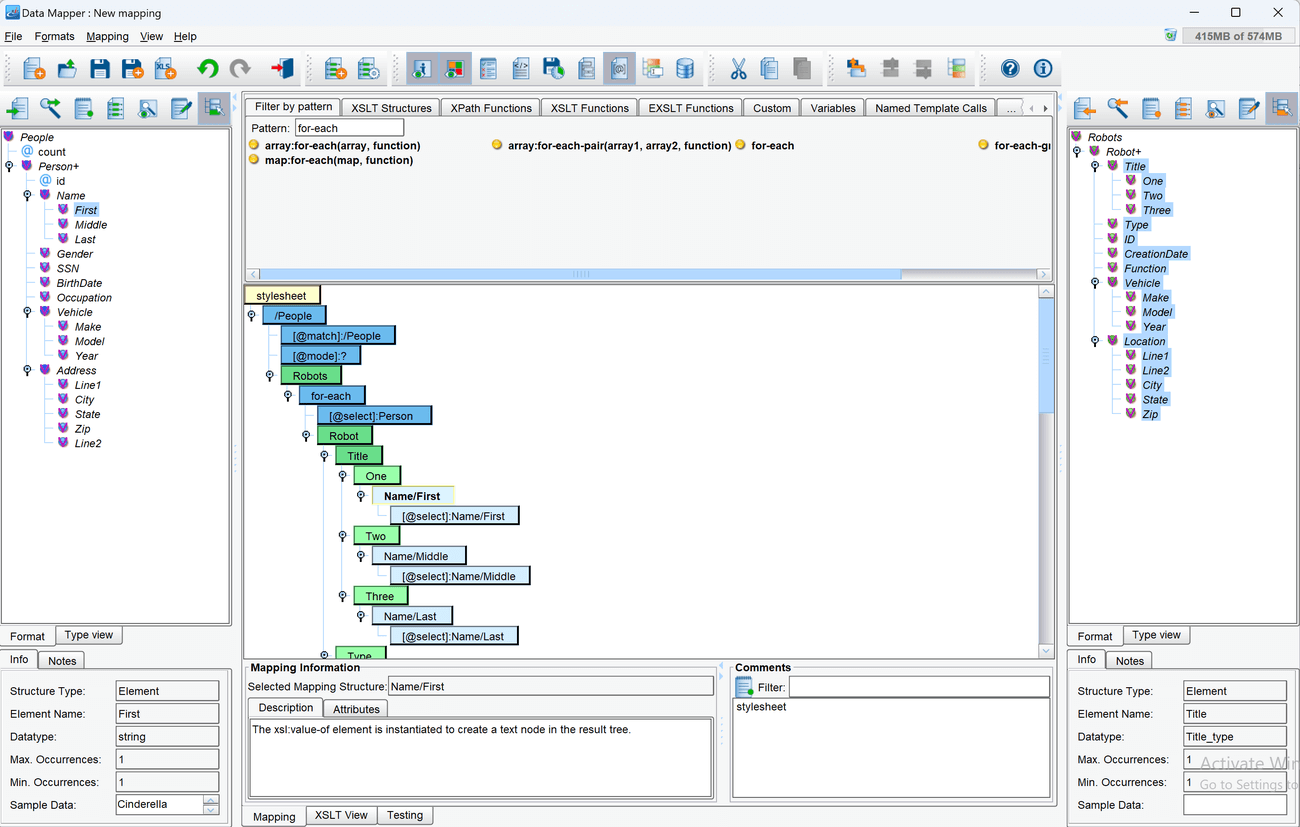Toggle the highlighted info-document toolbar button

pyautogui.click(x=422, y=68)
